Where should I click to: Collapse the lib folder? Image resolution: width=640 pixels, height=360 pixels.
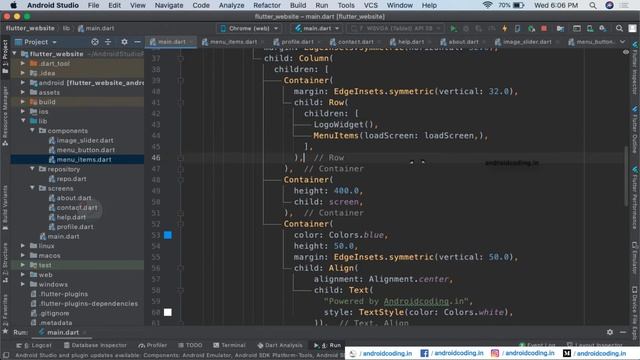pos(23,121)
